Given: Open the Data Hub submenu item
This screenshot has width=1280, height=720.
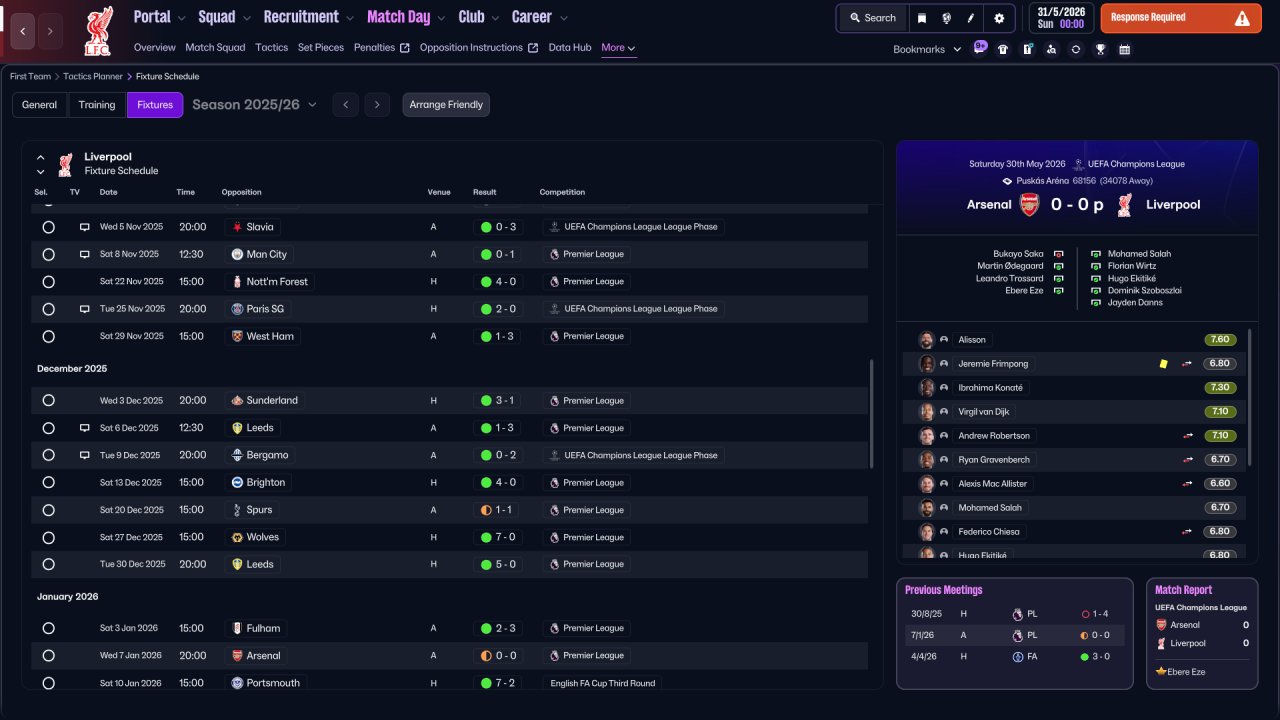Looking at the screenshot, I should point(570,48).
